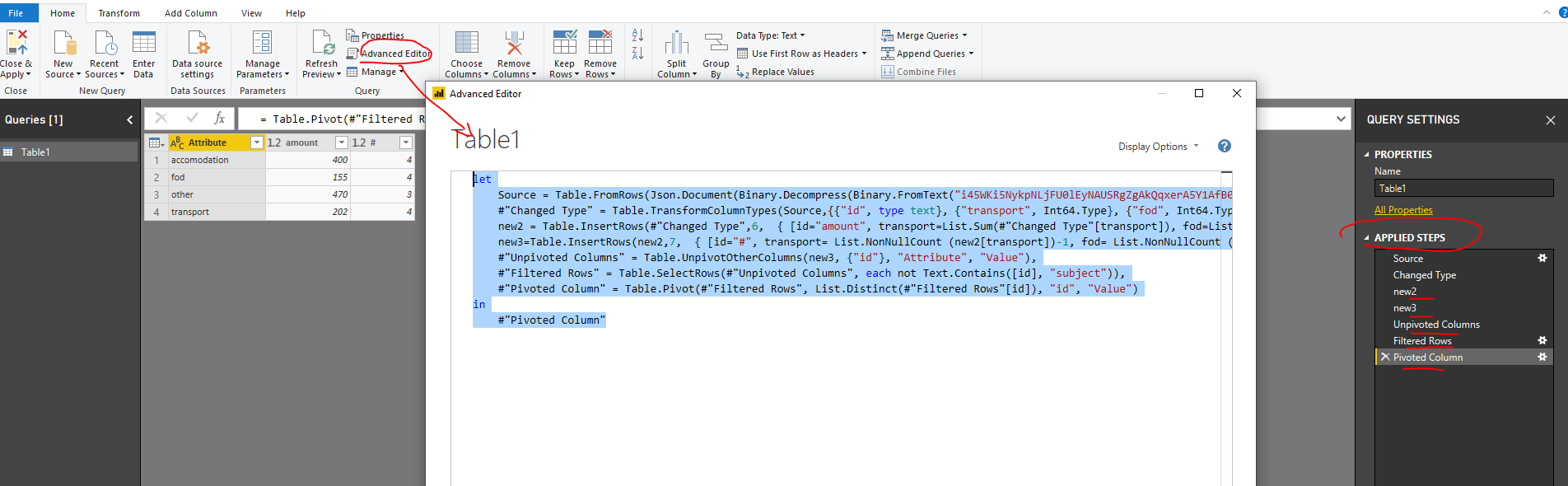Screen dimensions: 1568x486
Task: Open query Properties in ribbon
Action: tap(376, 35)
